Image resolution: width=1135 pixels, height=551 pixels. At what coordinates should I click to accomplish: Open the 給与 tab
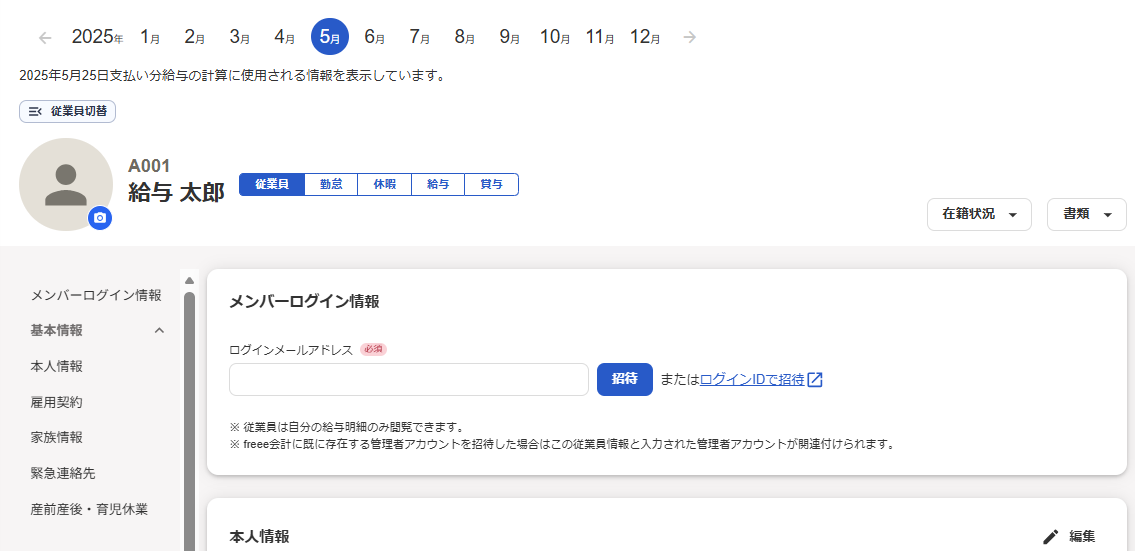pos(438,184)
